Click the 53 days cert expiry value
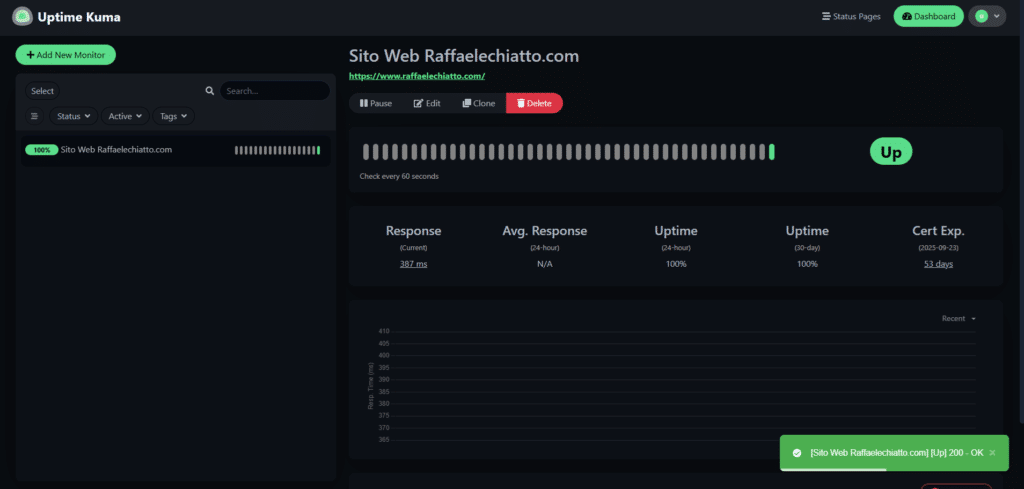Screen dimensions: 1024x489 tap(938, 264)
